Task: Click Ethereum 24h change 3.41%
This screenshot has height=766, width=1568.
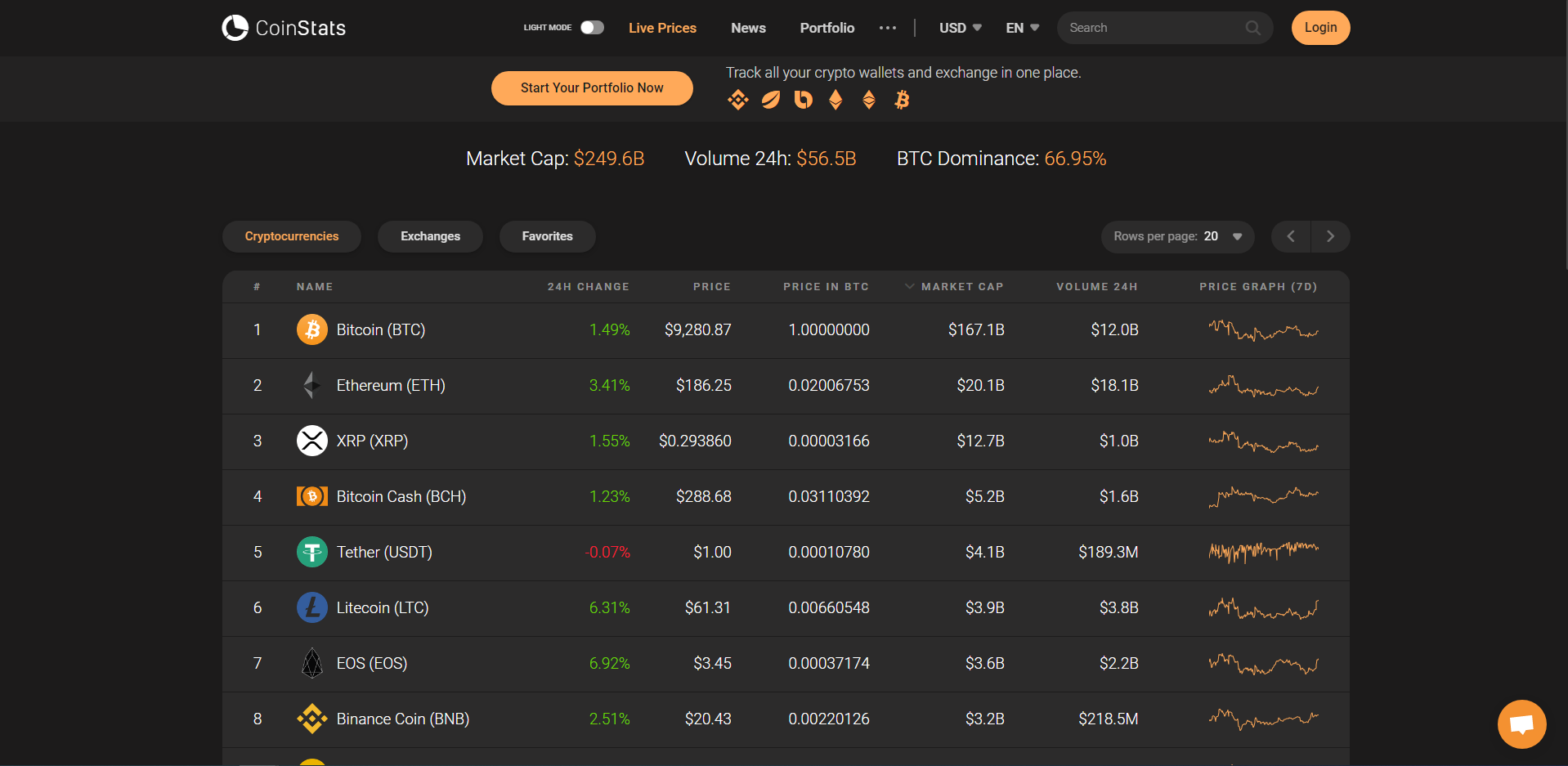Action: tap(610, 385)
